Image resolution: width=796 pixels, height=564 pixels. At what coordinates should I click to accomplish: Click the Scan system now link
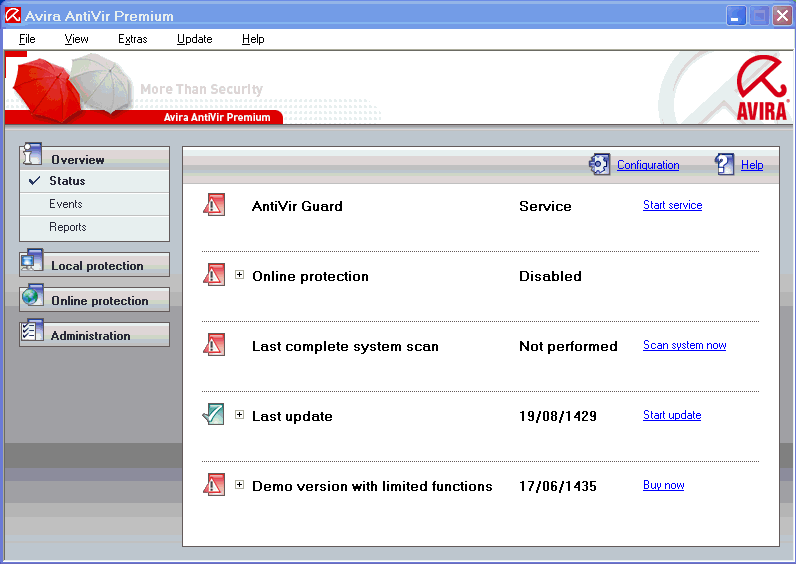tap(684, 345)
